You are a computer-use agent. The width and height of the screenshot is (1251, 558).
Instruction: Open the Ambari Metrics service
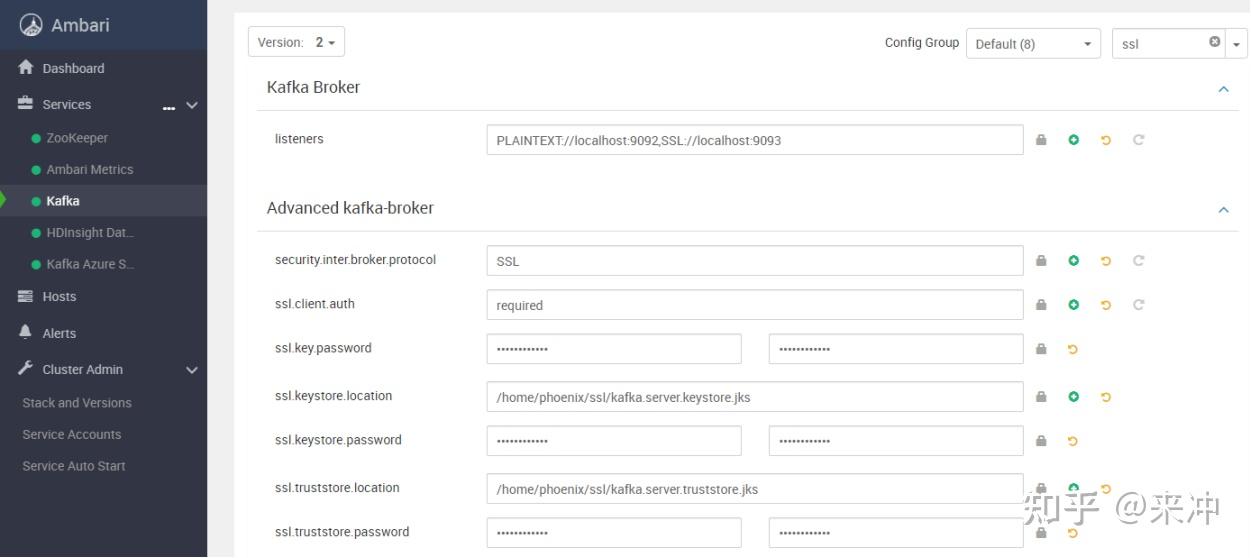point(89,169)
